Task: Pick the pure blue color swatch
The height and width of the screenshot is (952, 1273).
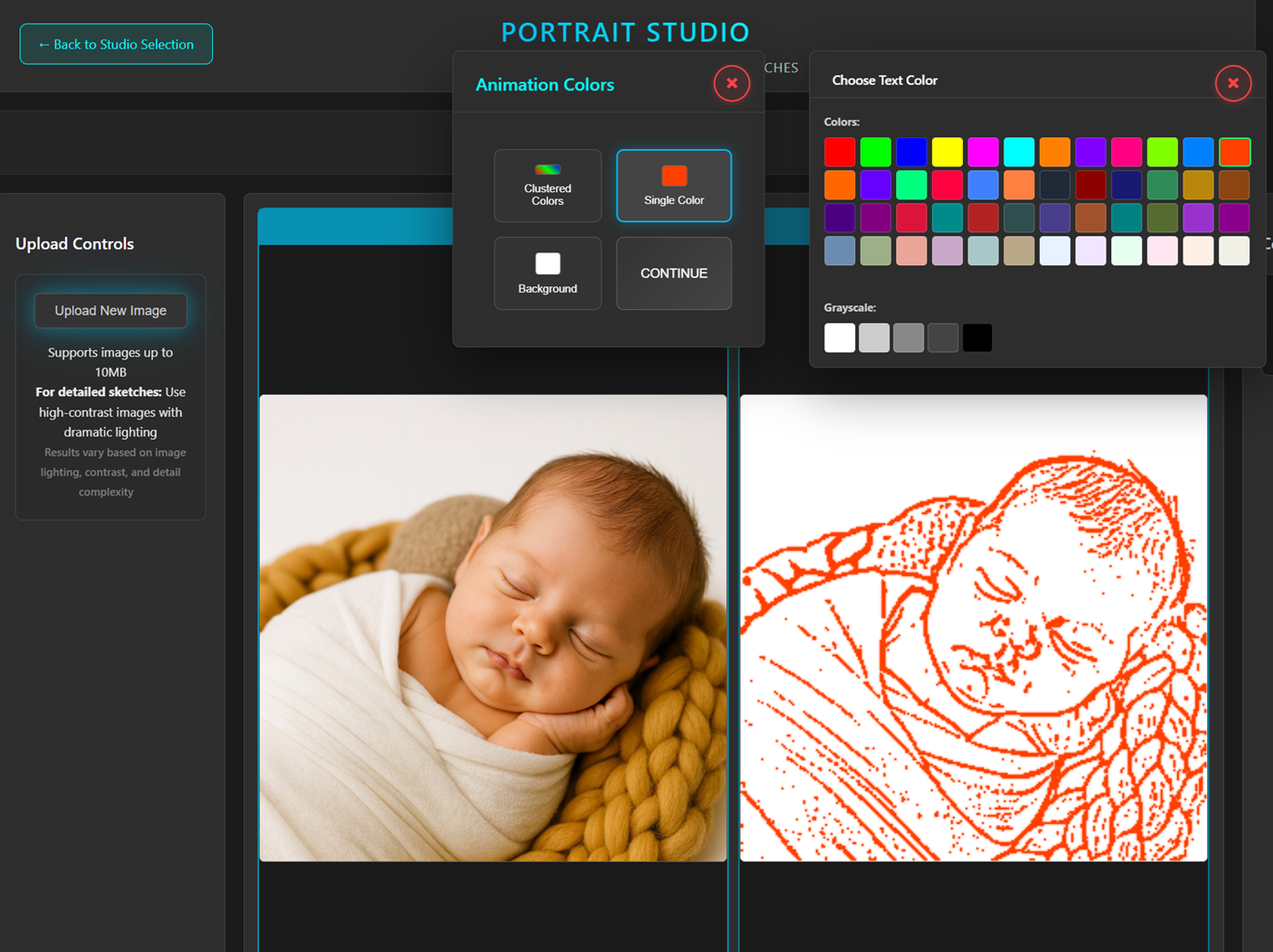Action: 911,152
